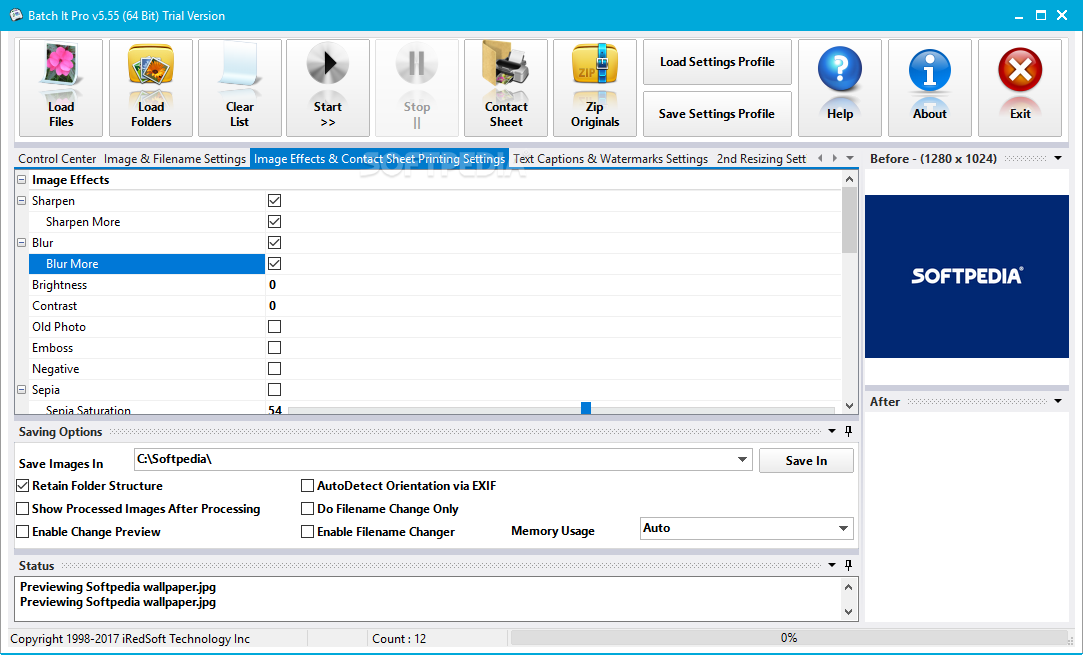The image size is (1083, 655).
Task: Open the tab list dropdown arrow
Action: click(x=850, y=158)
